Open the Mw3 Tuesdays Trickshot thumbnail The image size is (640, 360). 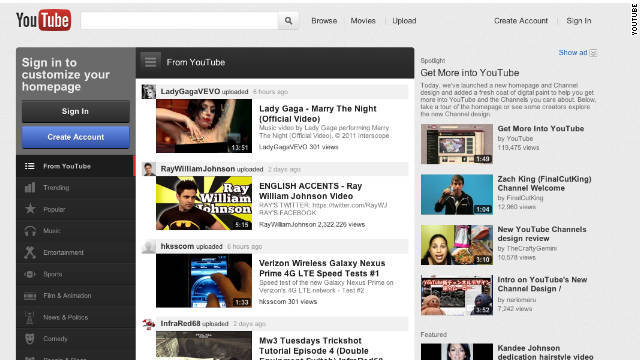click(x=204, y=346)
